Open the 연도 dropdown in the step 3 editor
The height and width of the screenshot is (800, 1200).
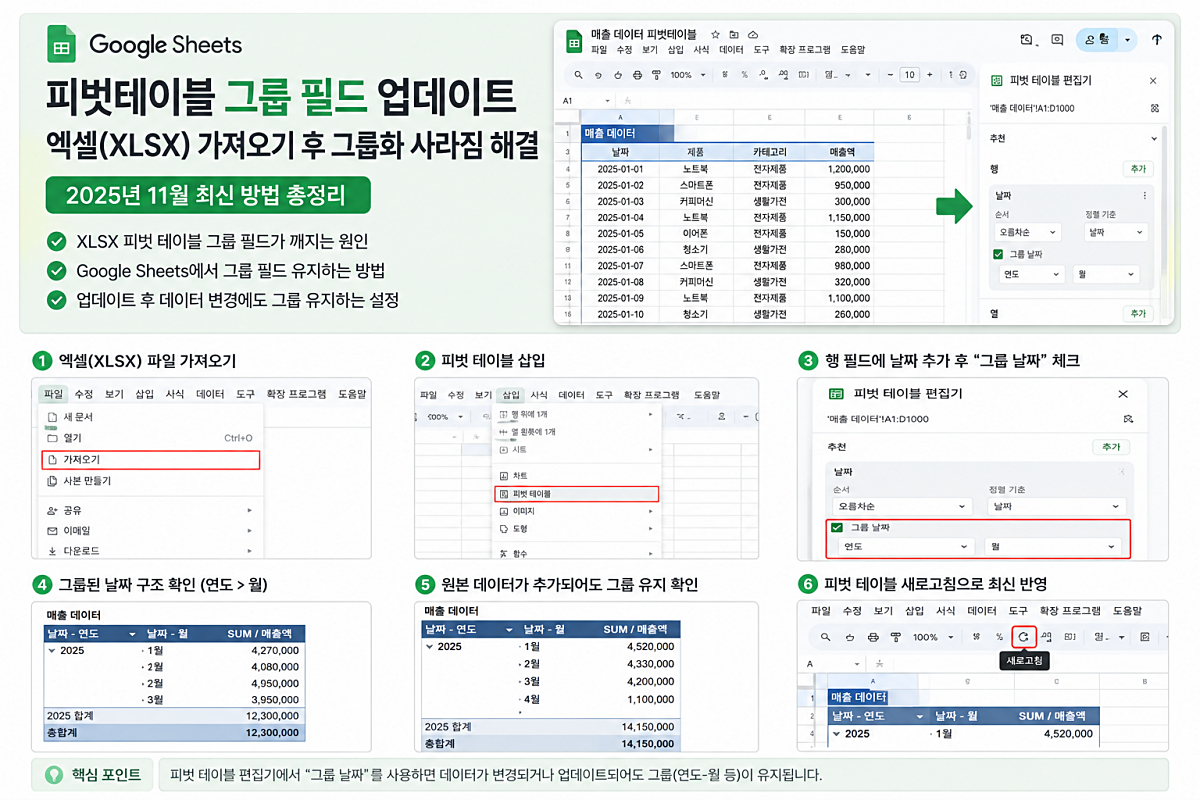(907, 547)
